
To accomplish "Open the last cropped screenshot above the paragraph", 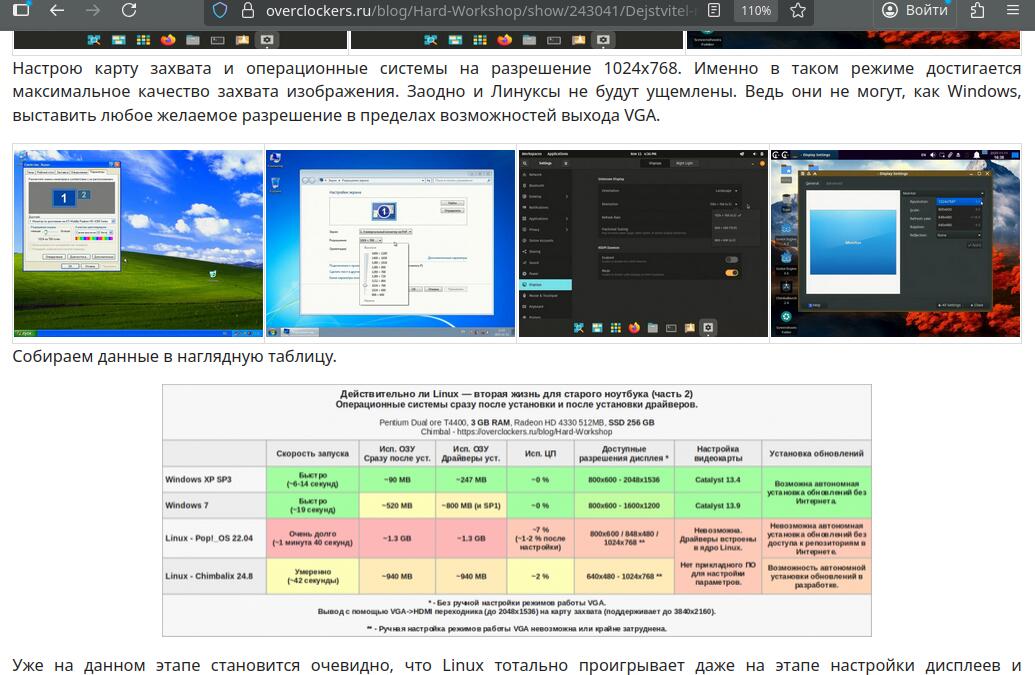I will tap(855, 40).
